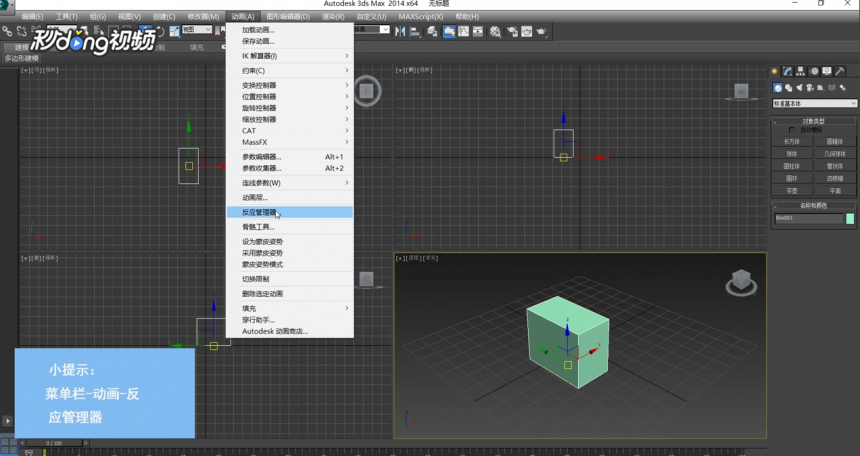Expand the 旋转控制器 submenu
The height and width of the screenshot is (456, 860).
(290, 108)
